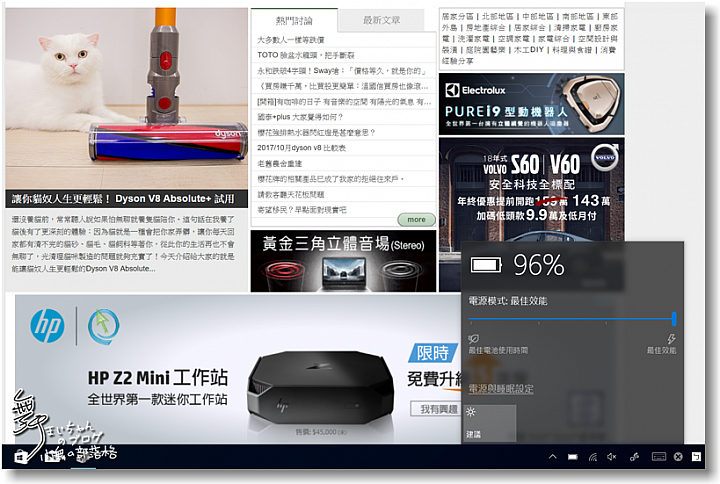Select the 洗濯家電 category link

tap(473, 39)
